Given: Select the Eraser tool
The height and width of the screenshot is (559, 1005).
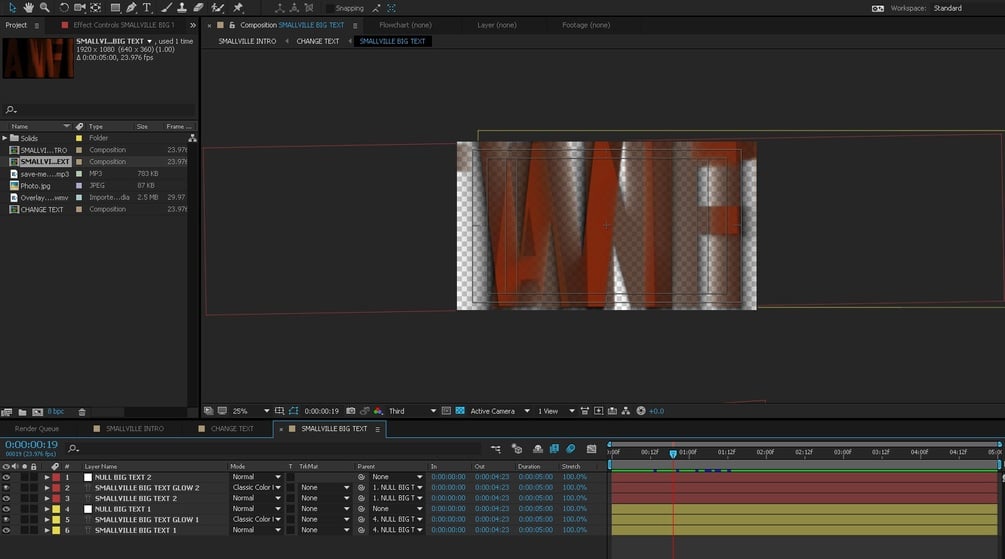Looking at the screenshot, I should pyautogui.click(x=198, y=8).
